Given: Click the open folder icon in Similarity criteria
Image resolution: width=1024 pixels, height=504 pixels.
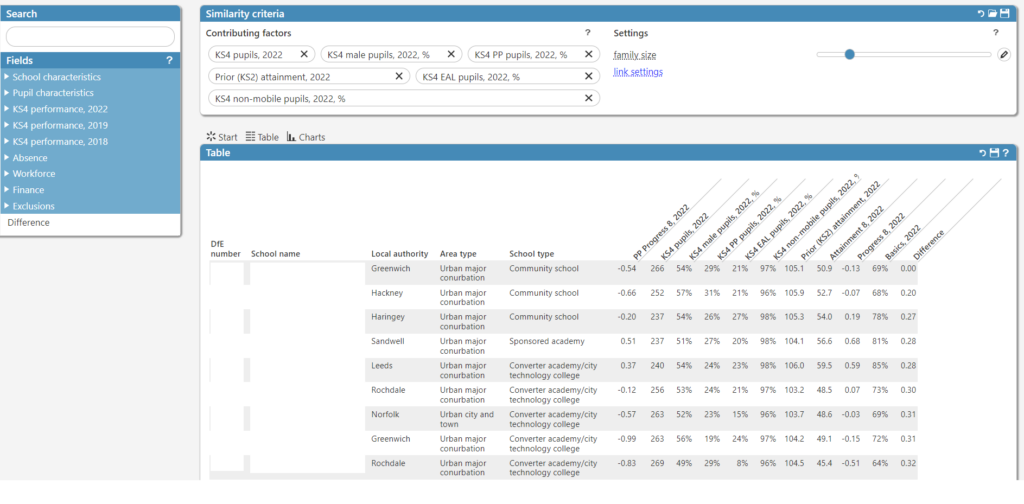Looking at the screenshot, I should click(993, 14).
